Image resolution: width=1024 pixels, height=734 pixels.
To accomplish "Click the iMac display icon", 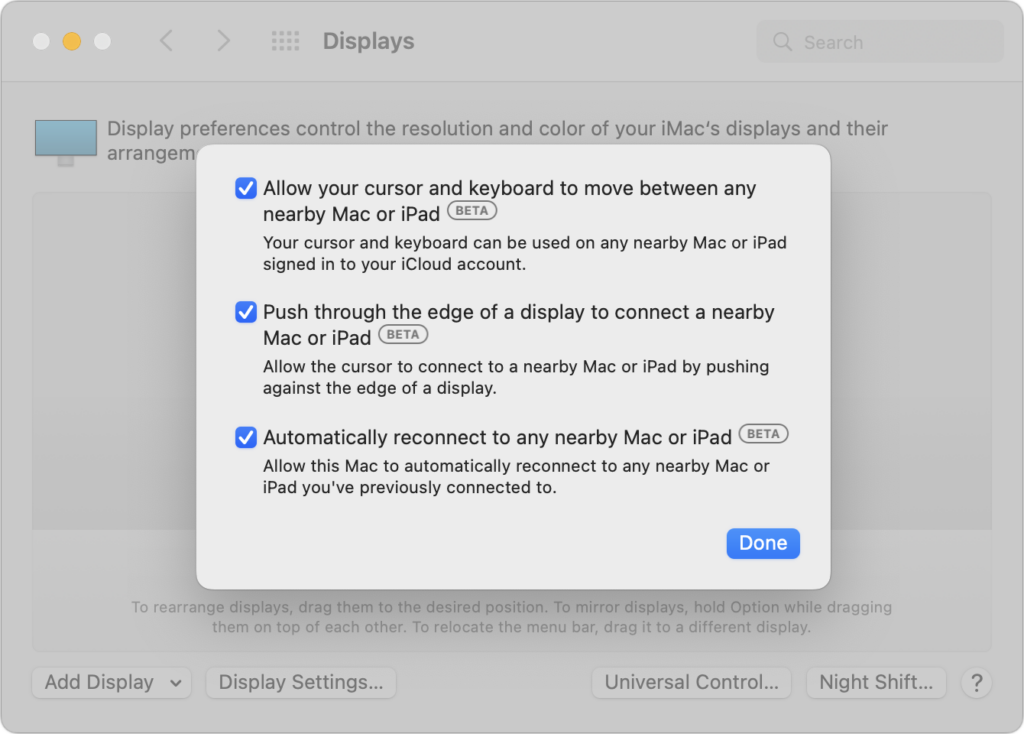I will click(66, 141).
